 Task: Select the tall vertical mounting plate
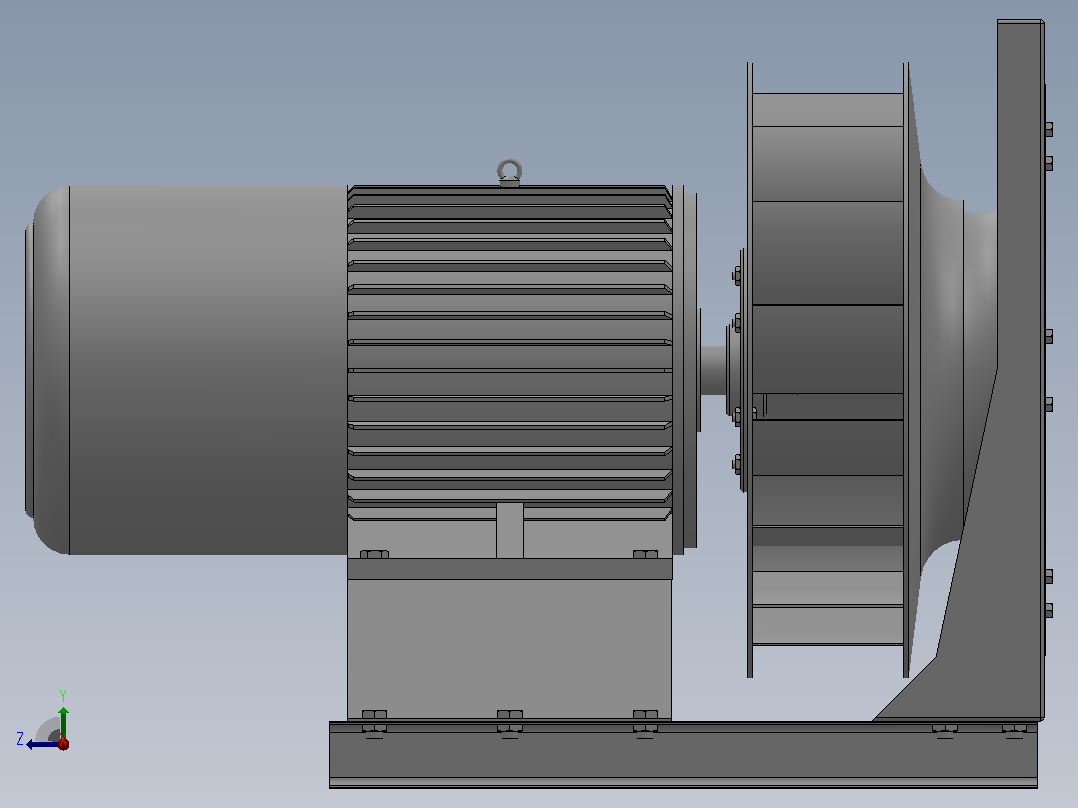click(x=1021, y=370)
